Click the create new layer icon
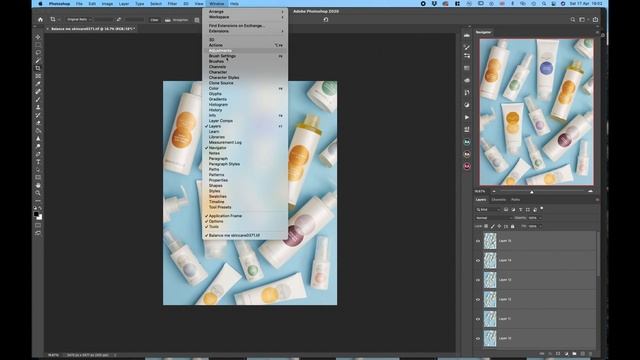The image size is (640, 360). 582,353
